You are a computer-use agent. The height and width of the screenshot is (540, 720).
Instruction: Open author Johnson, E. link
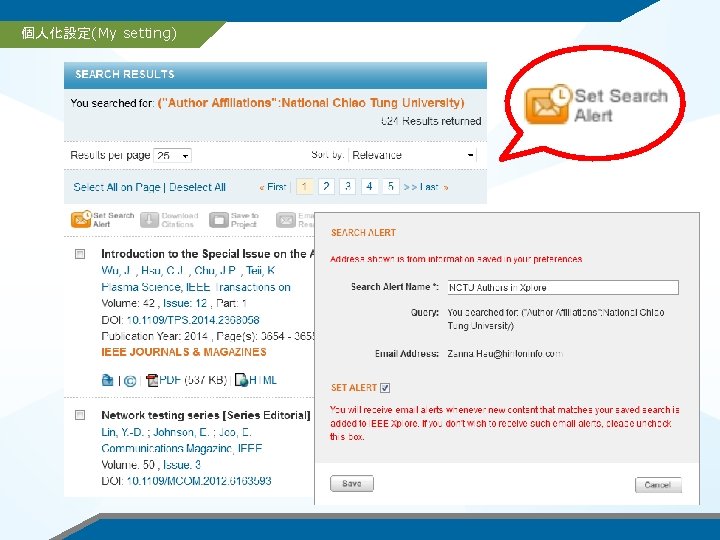[x=181, y=432]
